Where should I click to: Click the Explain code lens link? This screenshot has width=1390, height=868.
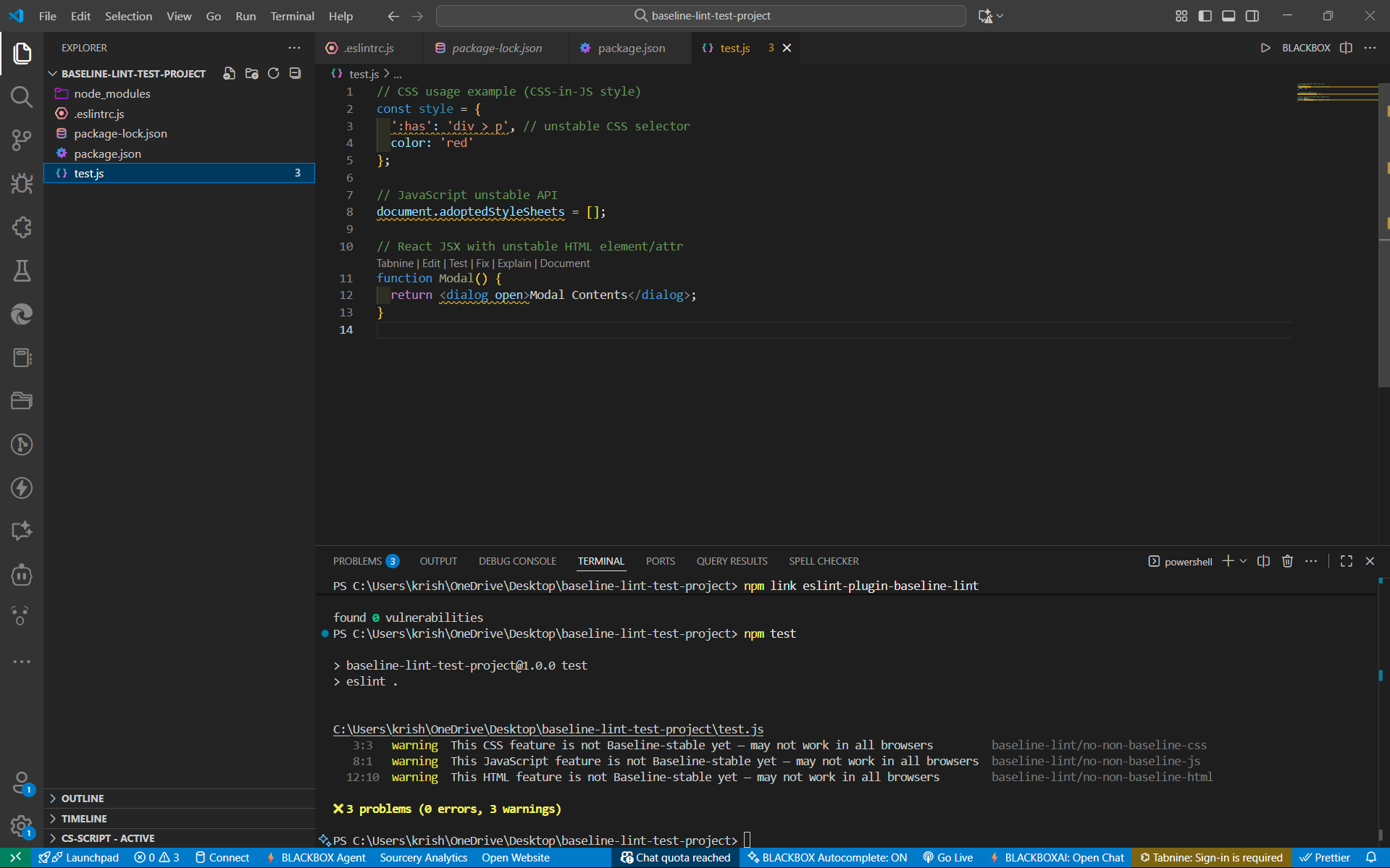514,264
